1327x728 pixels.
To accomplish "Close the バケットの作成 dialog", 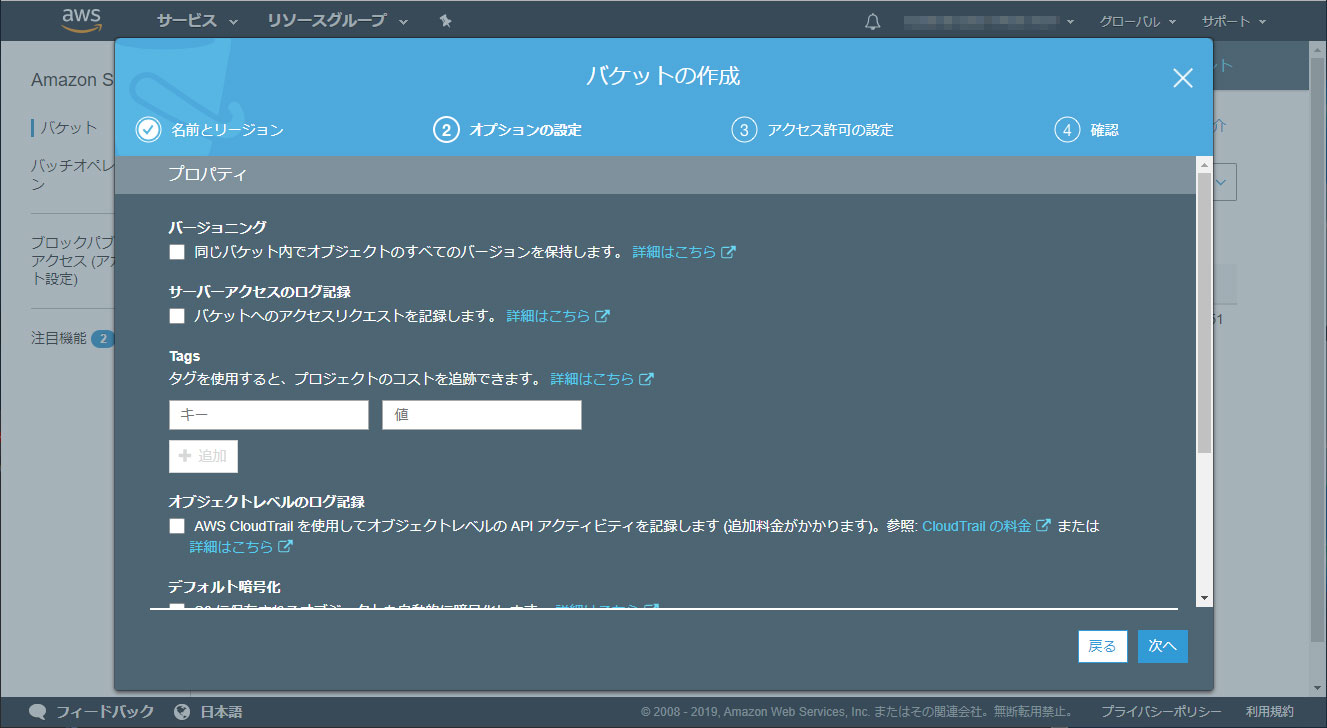I will point(1182,78).
